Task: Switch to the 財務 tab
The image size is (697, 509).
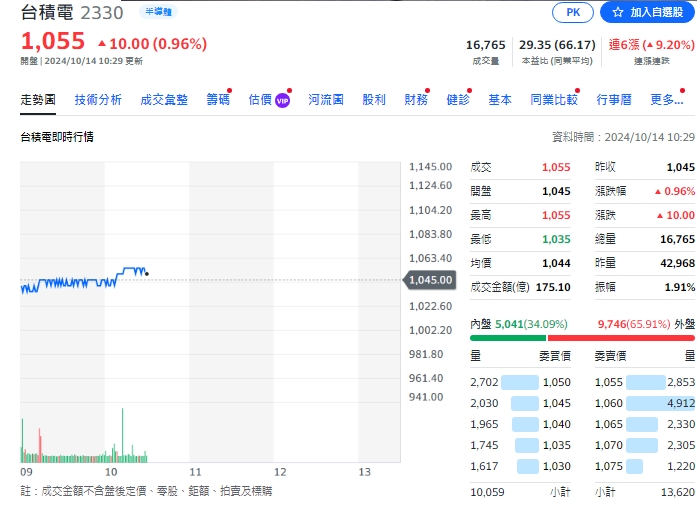Action: (416, 100)
